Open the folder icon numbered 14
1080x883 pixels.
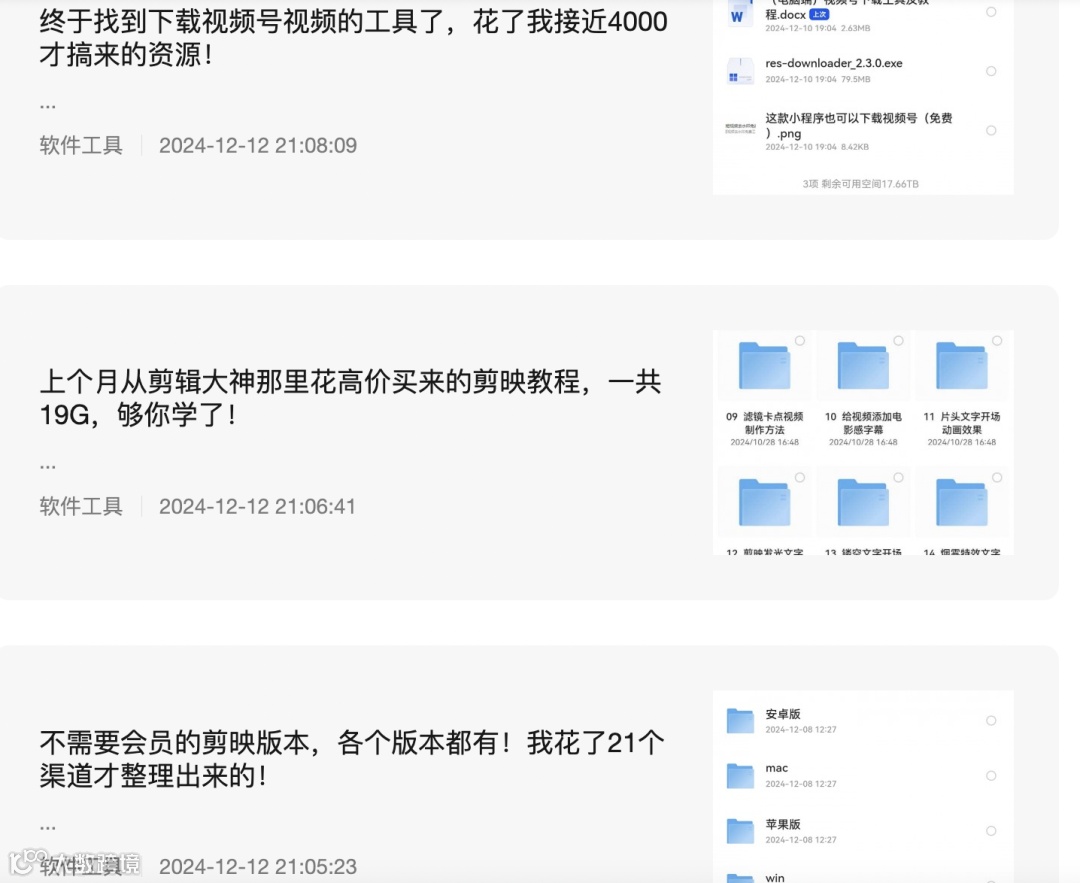pos(962,502)
